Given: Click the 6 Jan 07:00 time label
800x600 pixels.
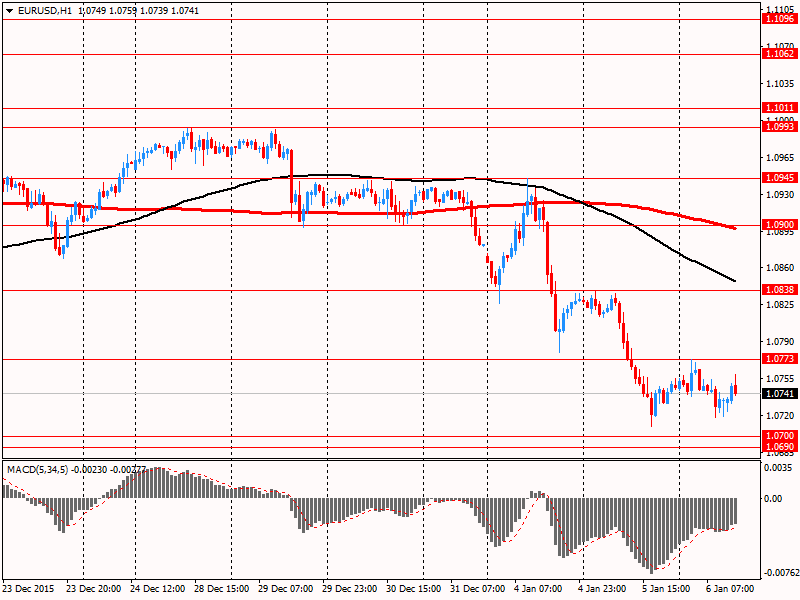Looking at the screenshot, I should [x=730, y=588].
